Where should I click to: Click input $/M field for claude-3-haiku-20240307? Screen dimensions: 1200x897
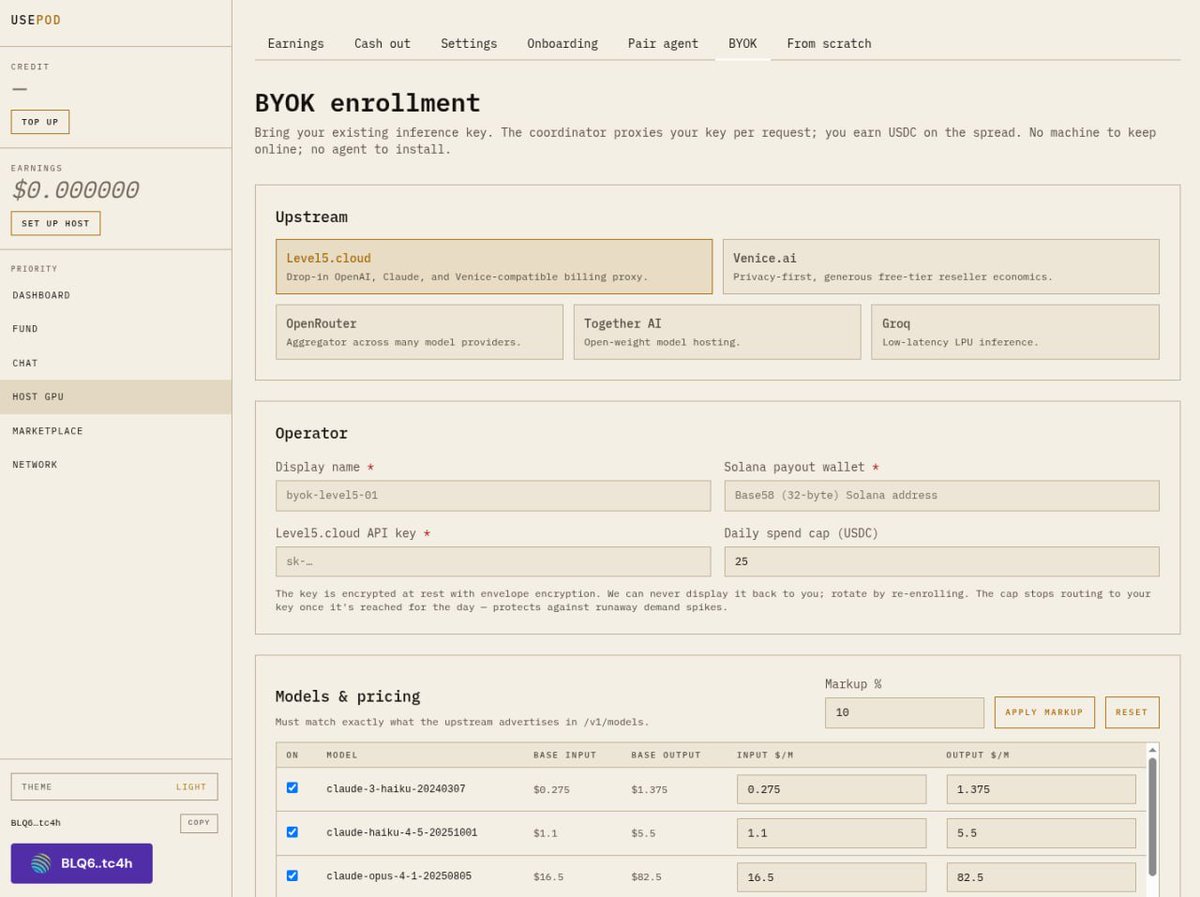tap(832, 789)
